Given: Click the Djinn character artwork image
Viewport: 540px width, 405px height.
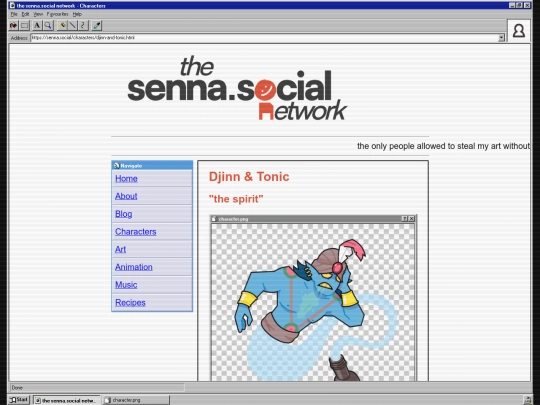Looking at the screenshot, I should [x=313, y=302].
